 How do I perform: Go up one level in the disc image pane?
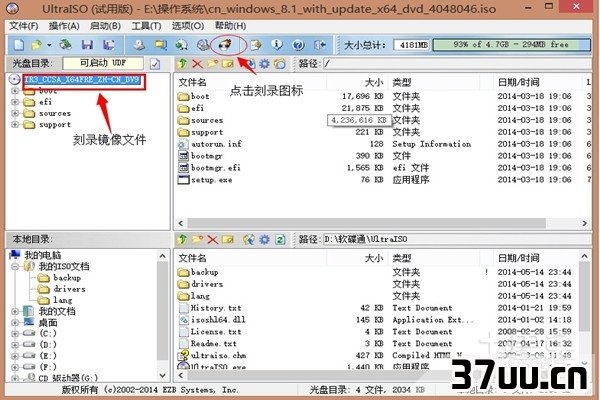[x=183, y=64]
